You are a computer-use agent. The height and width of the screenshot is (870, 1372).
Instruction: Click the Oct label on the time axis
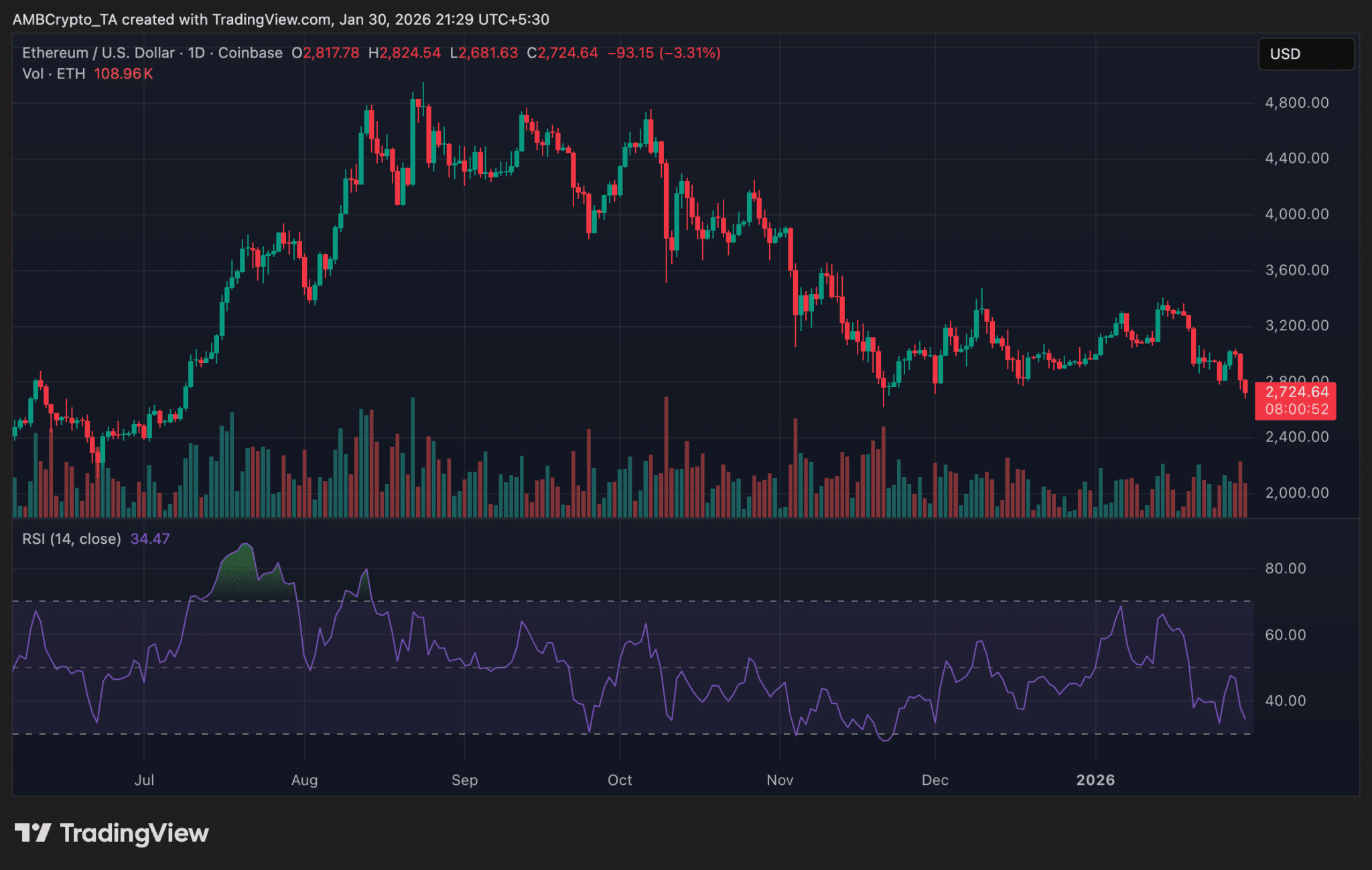(x=620, y=780)
